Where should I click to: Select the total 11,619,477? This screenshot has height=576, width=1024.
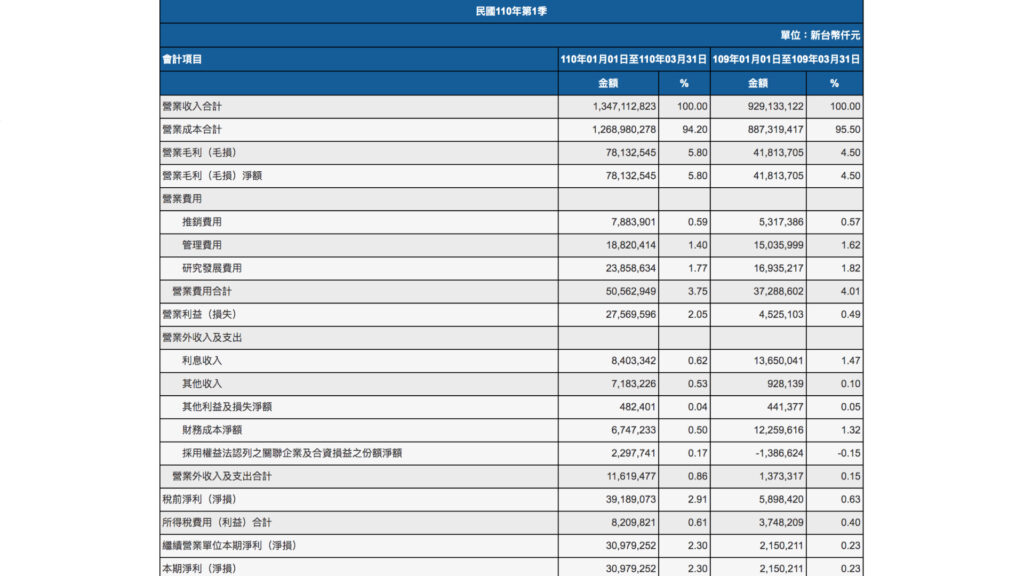631,477
